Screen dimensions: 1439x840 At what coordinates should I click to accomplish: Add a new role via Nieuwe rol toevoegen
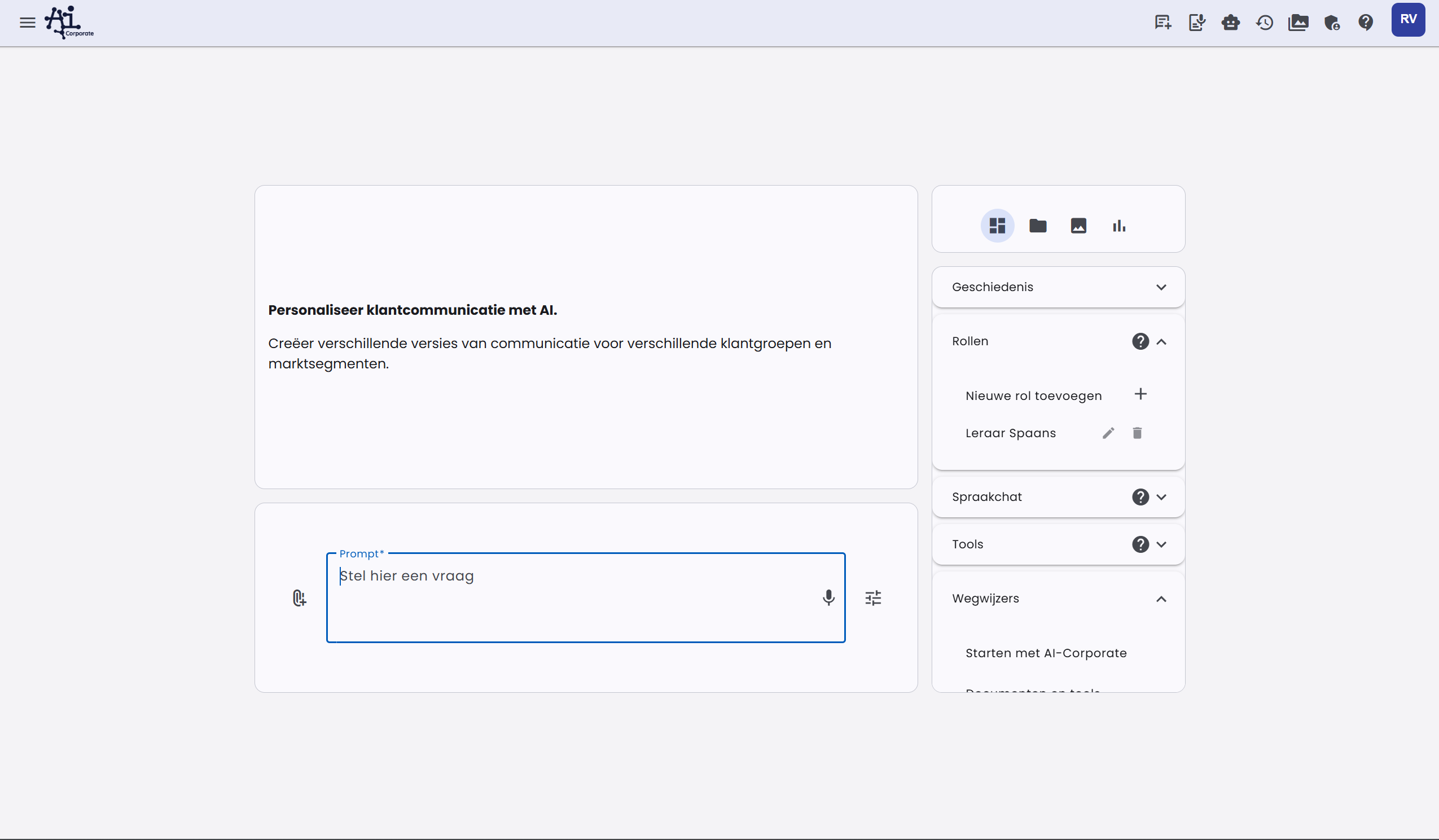[x=1140, y=394]
